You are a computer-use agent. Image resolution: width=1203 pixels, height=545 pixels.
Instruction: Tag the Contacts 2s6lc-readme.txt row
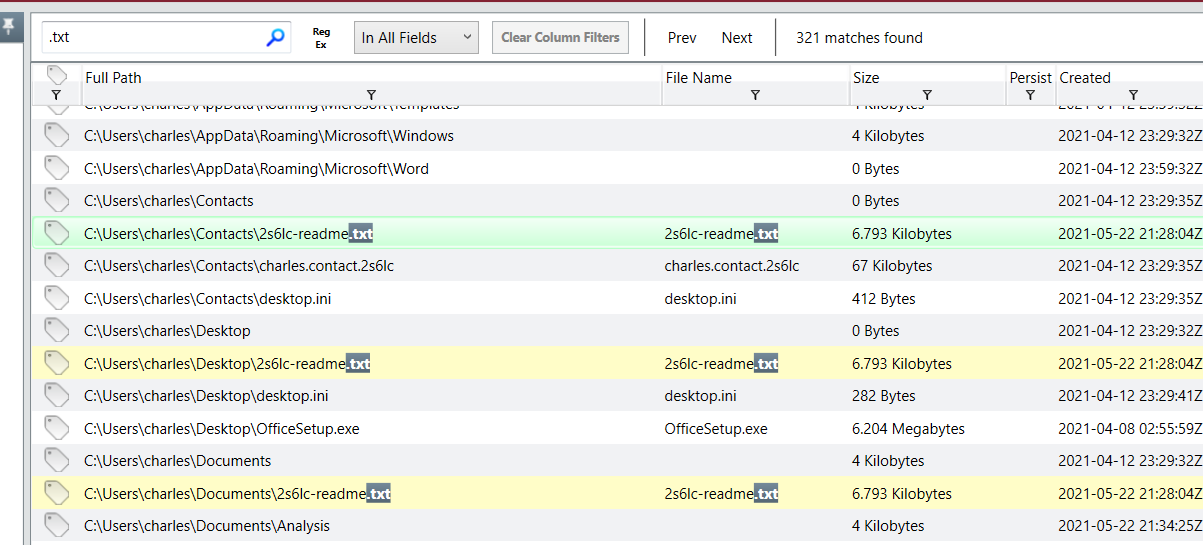click(x=56, y=233)
